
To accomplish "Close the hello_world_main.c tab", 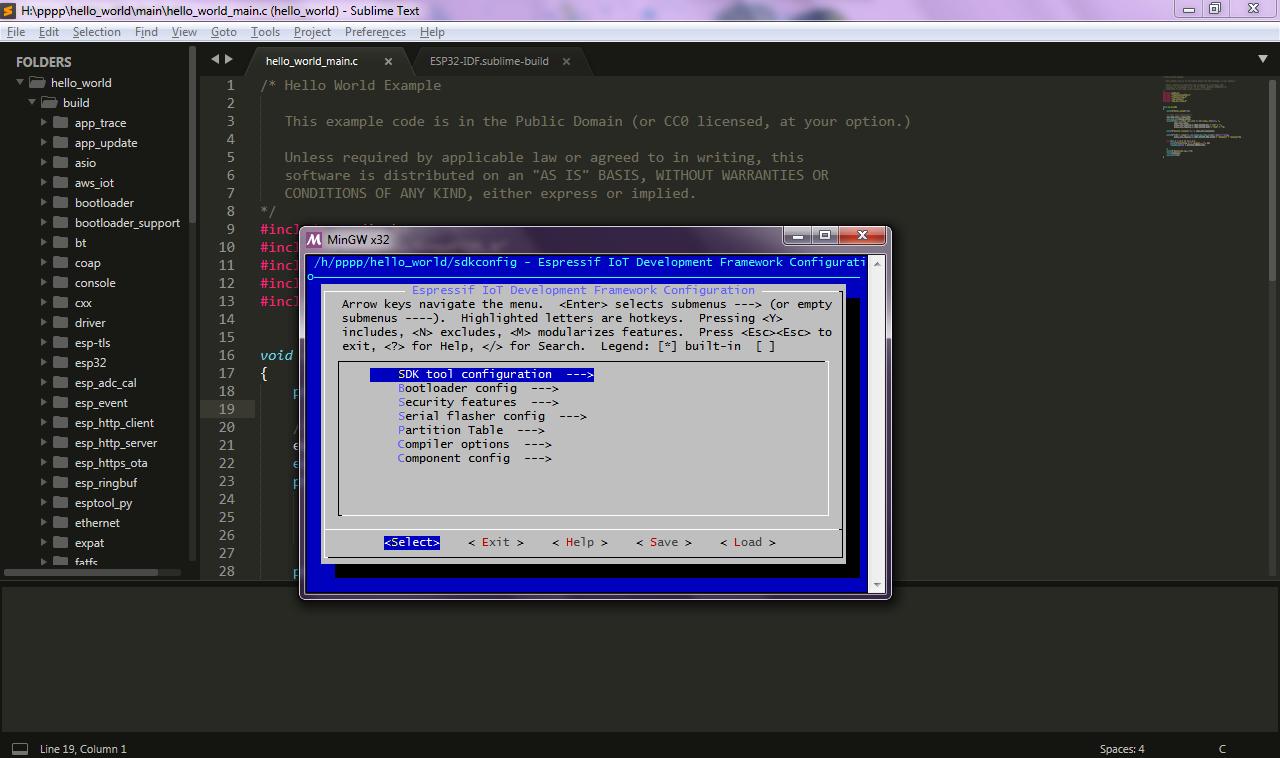I will [x=388, y=61].
